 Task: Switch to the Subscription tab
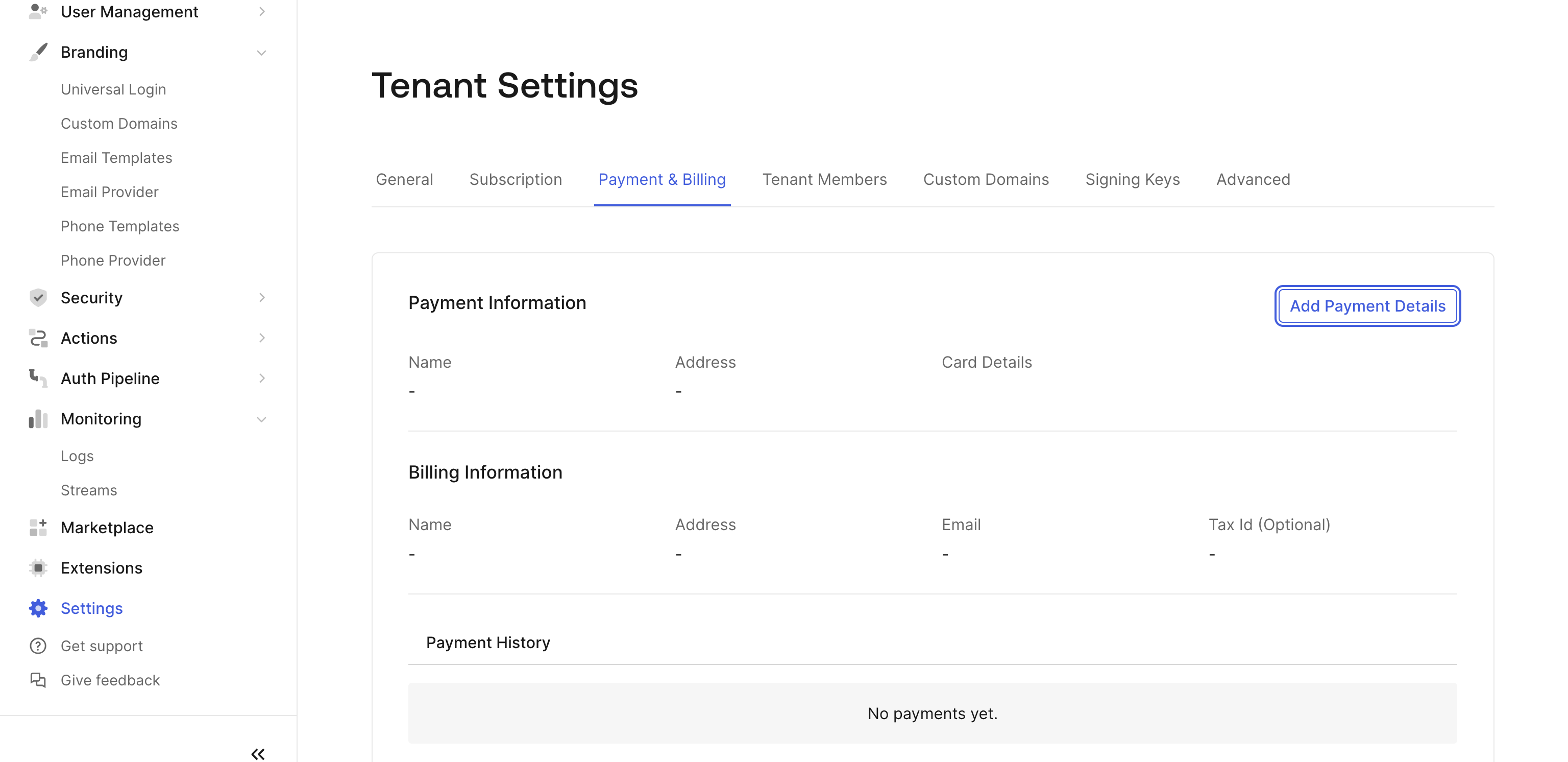tap(516, 179)
